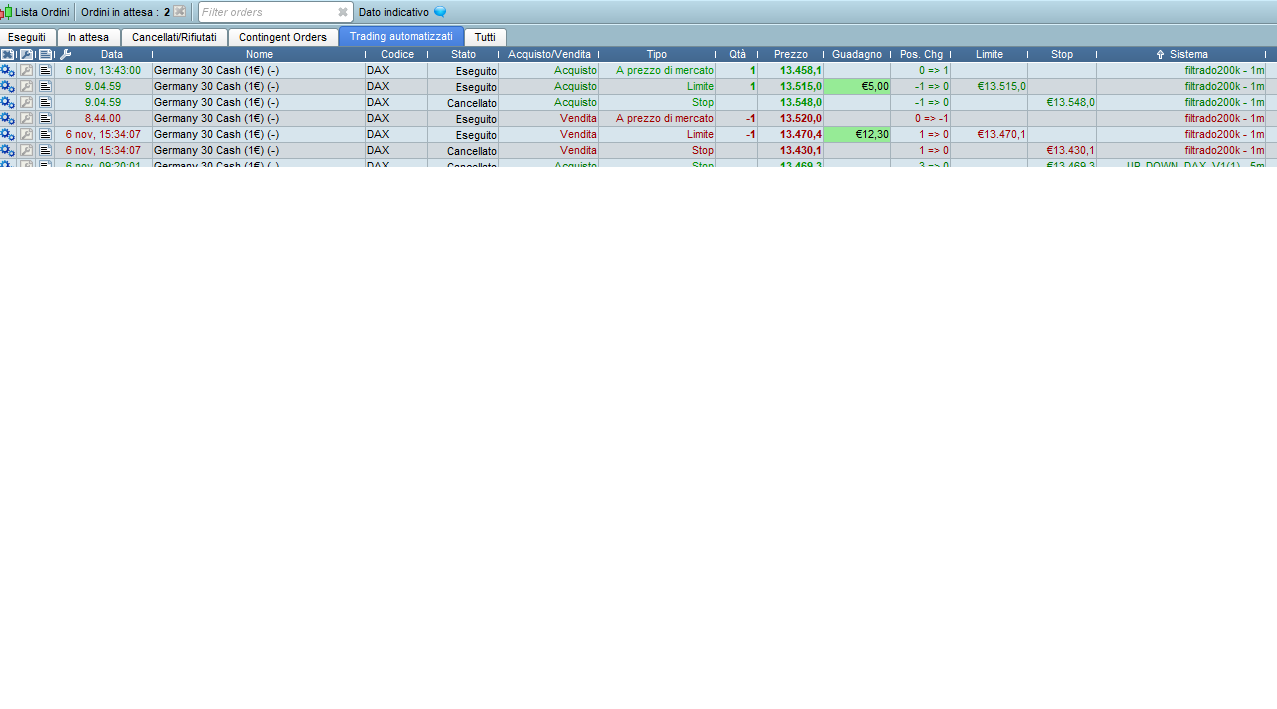Click the wrench settings header icon
The height and width of the screenshot is (709, 1277).
point(65,55)
